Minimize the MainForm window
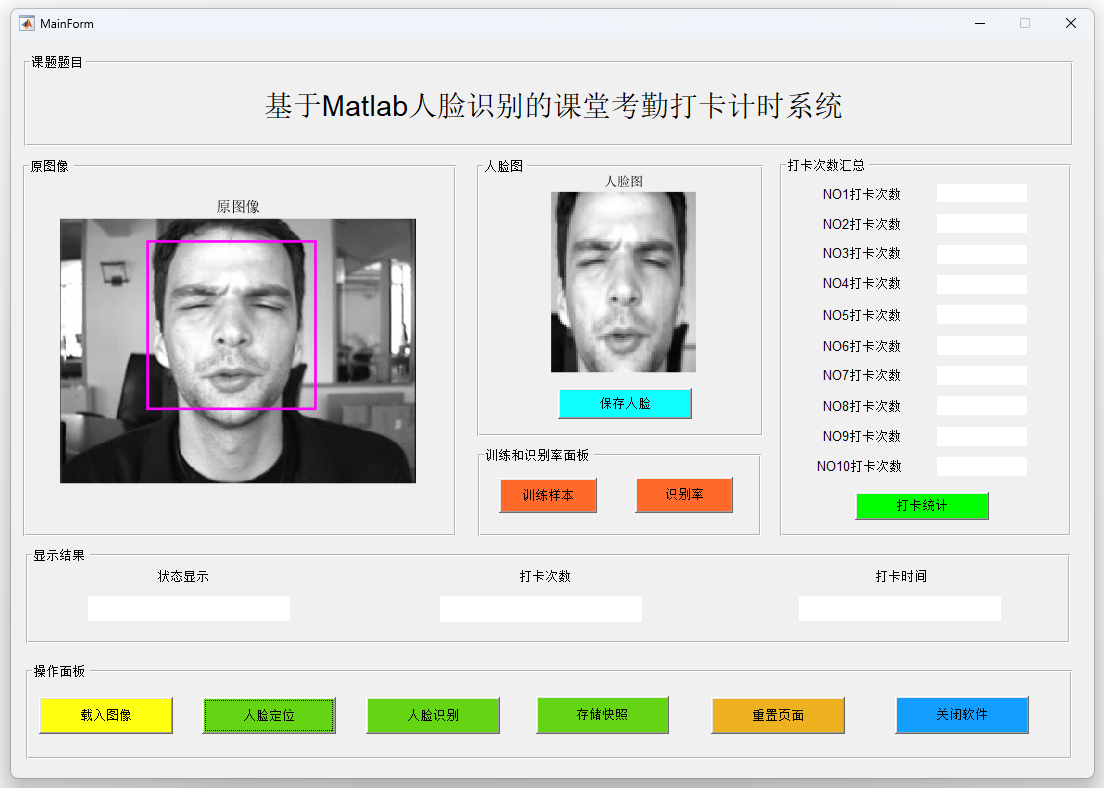Image resolution: width=1104 pixels, height=788 pixels. [979, 23]
